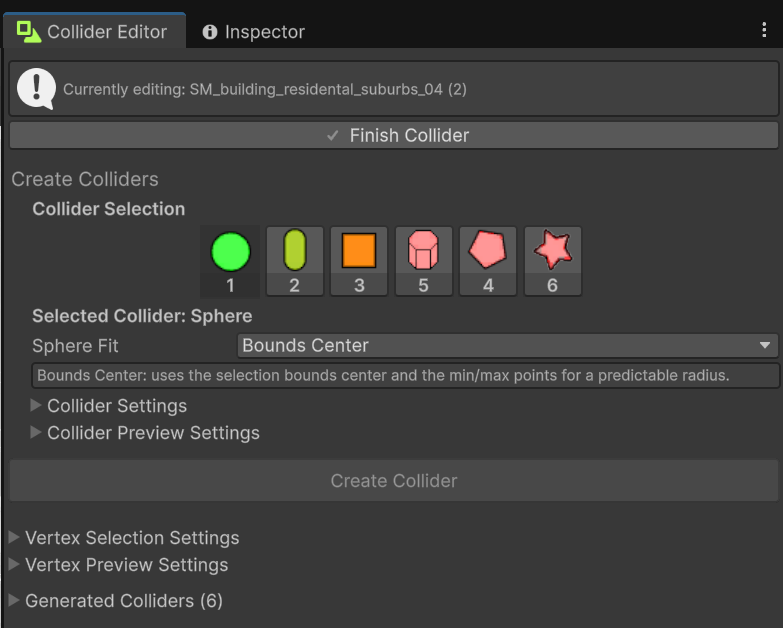Expand Vertex Selection Settings section

(124, 538)
